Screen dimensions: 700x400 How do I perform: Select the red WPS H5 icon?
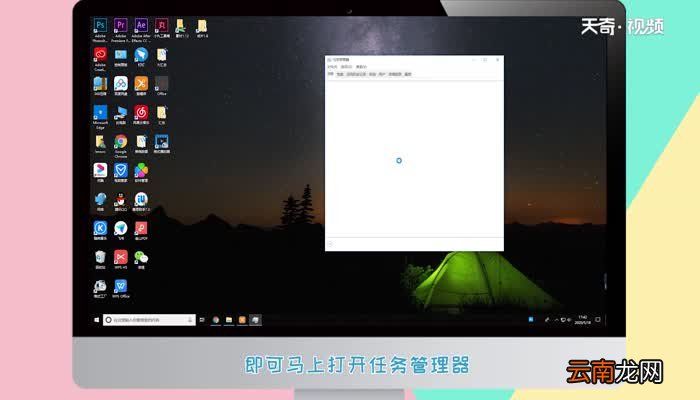[121, 258]
